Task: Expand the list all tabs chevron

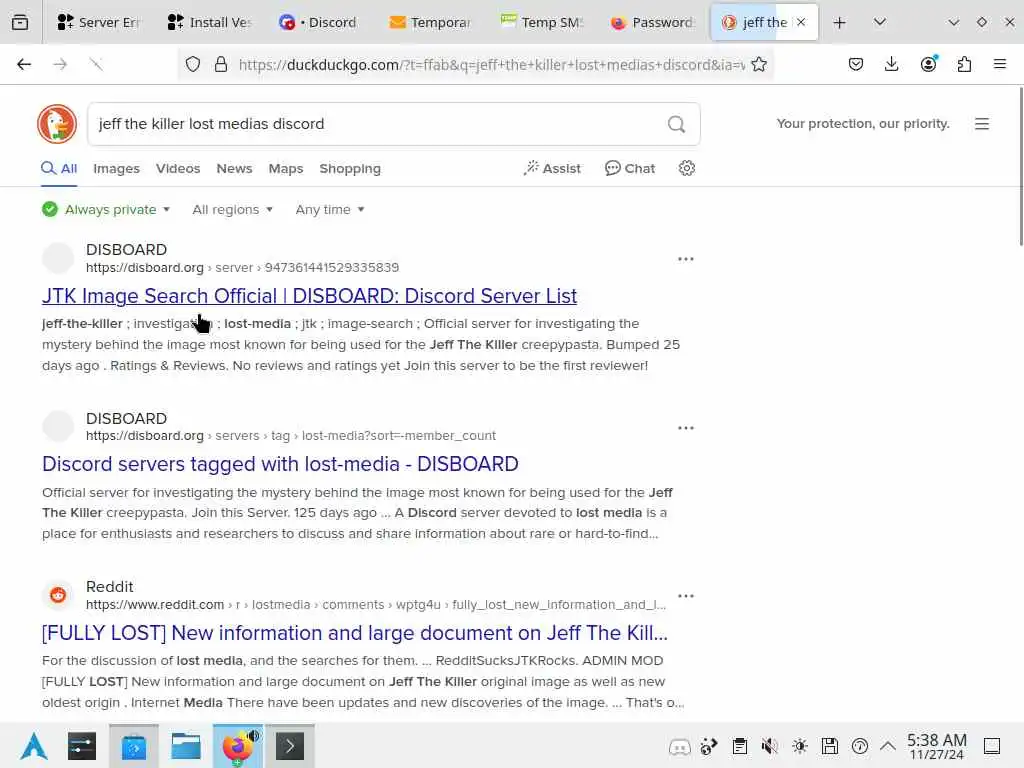Action: tap(880, 22)
